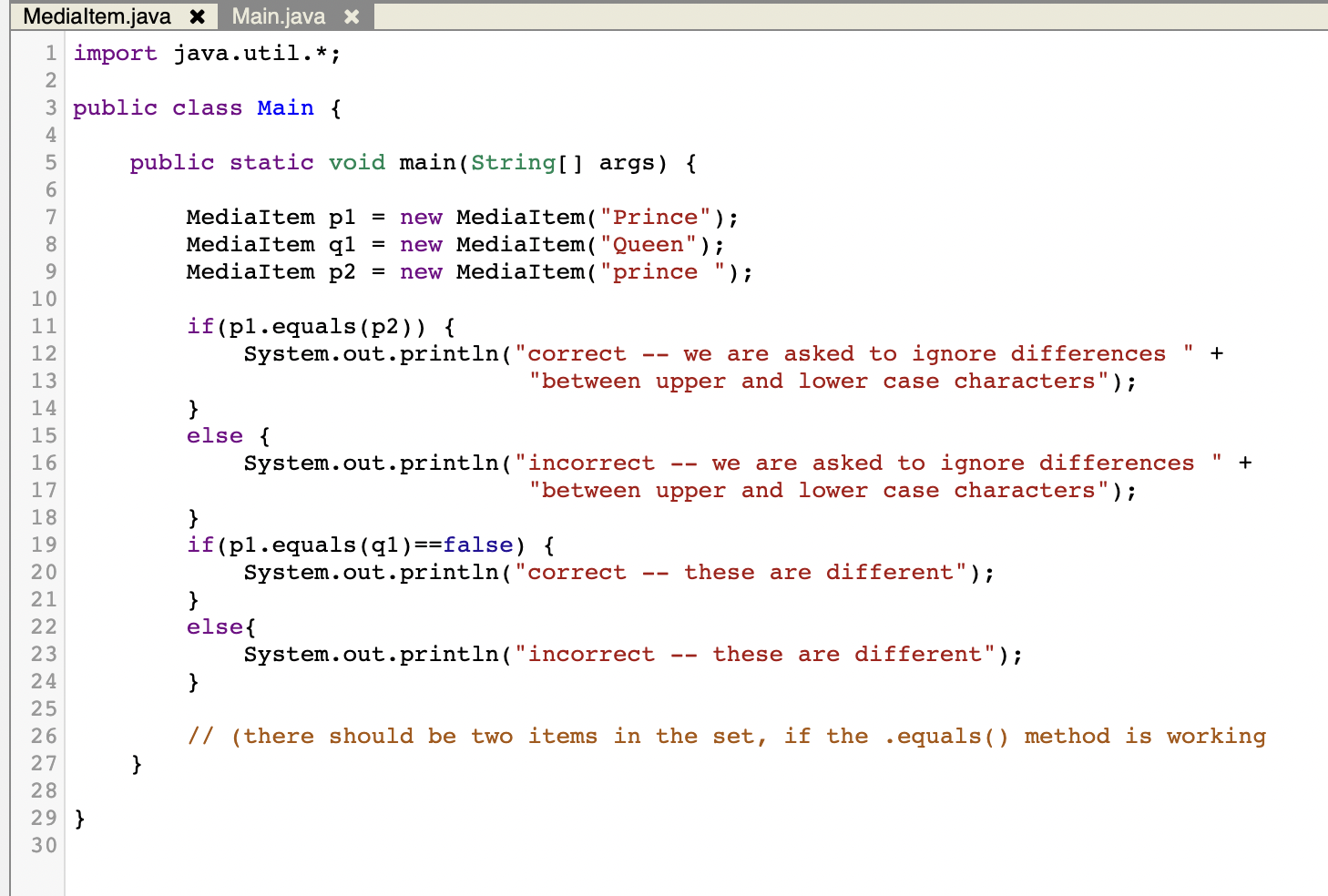Image resolution: width=1328 pixels, height=896 pixels.
Task: Click line number 19 in the gutter
Action: 43,545
